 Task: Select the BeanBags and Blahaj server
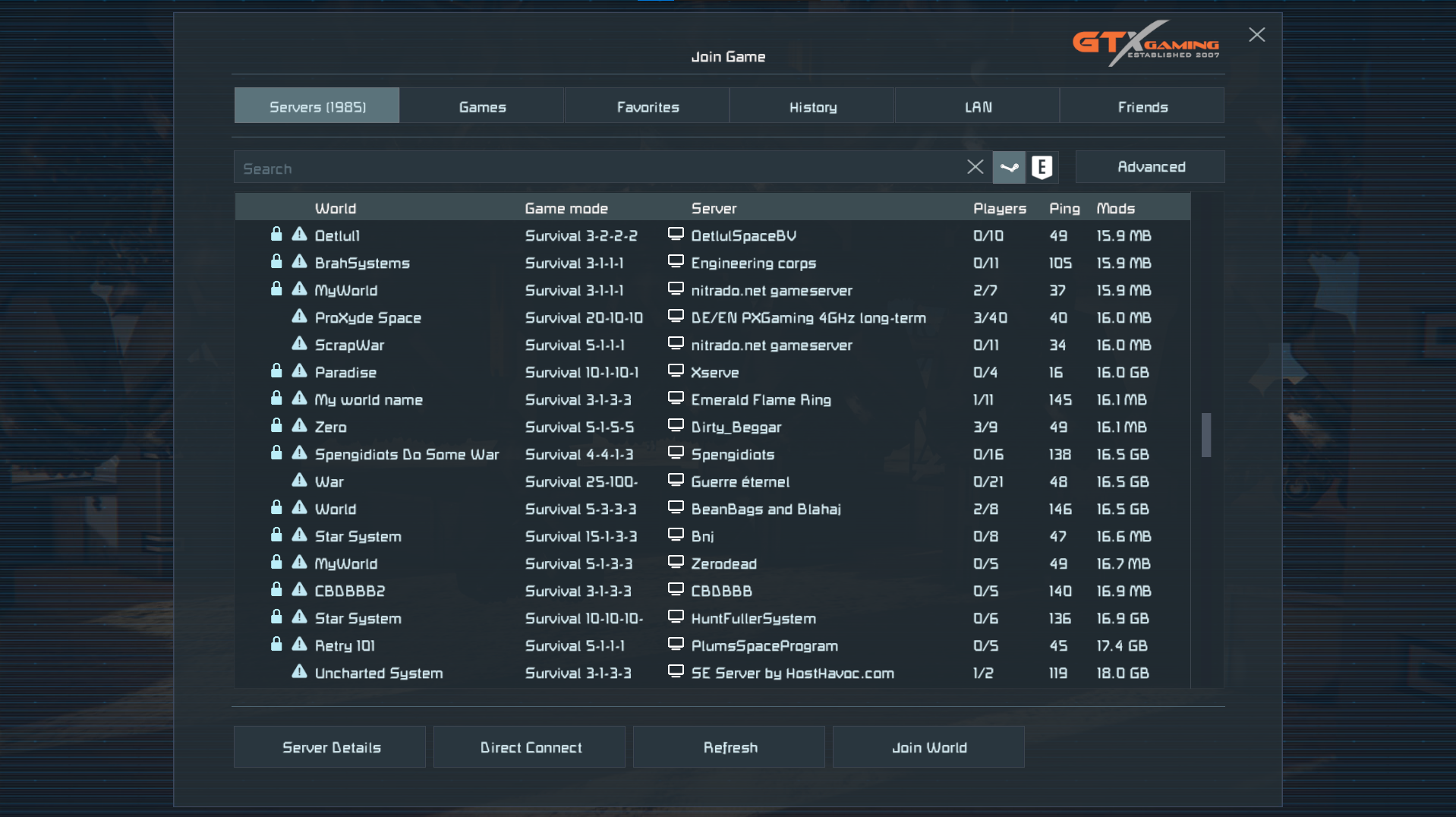(766, 509)
